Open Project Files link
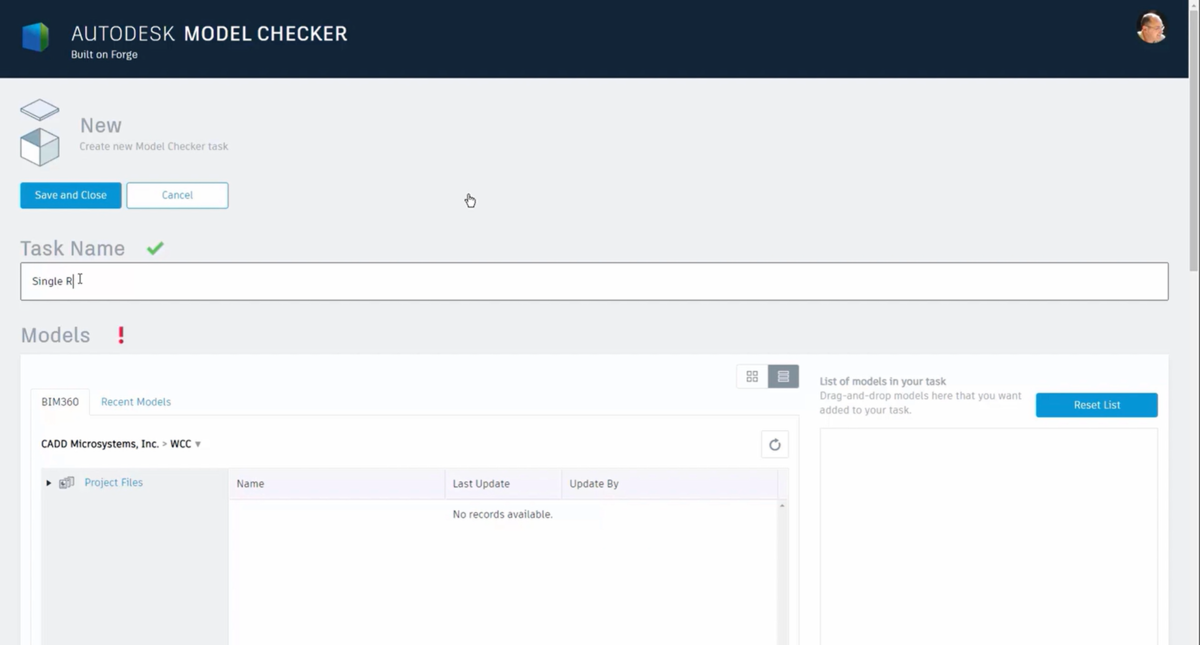Viewport: 1200px width, 645px height. [114, 483]
